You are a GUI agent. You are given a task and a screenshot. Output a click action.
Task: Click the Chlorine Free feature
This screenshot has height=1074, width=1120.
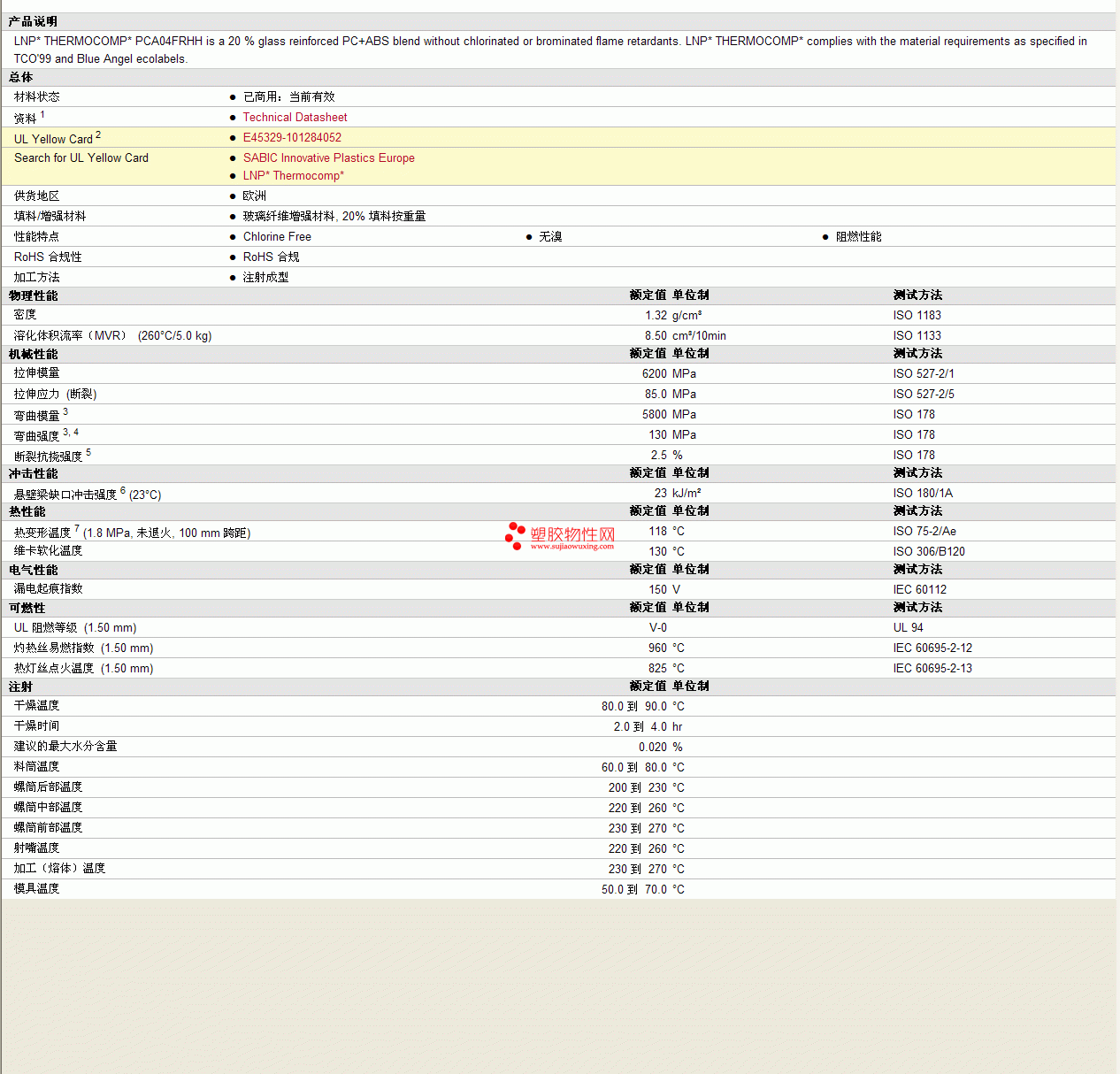tap(277, 236)
